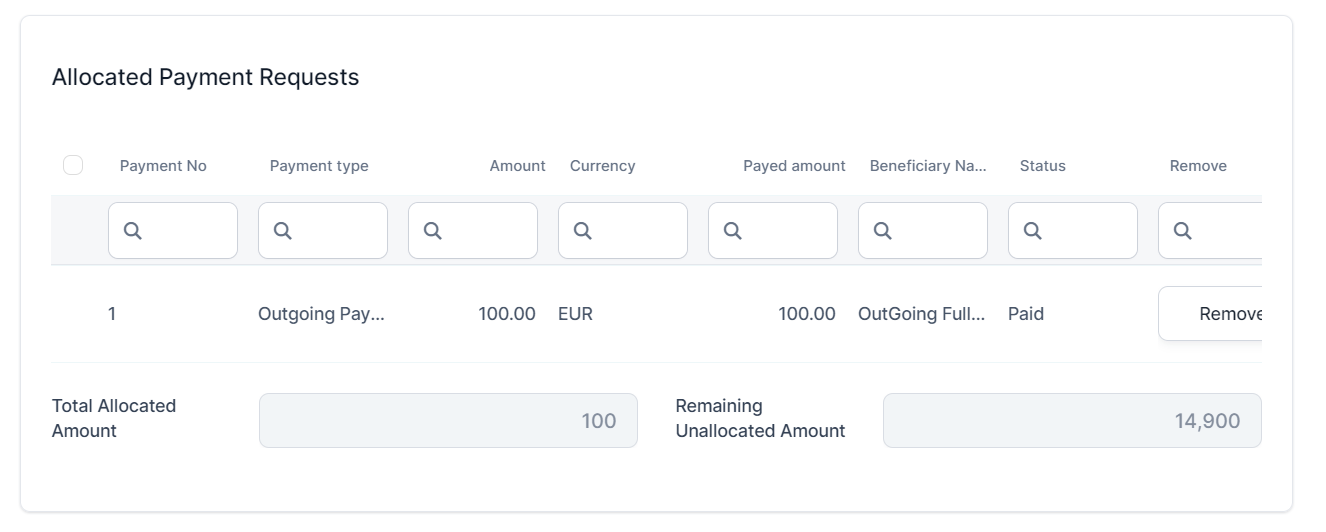
Task: Click search icon in Payed amount filter
Action: (x=733, y=231)
